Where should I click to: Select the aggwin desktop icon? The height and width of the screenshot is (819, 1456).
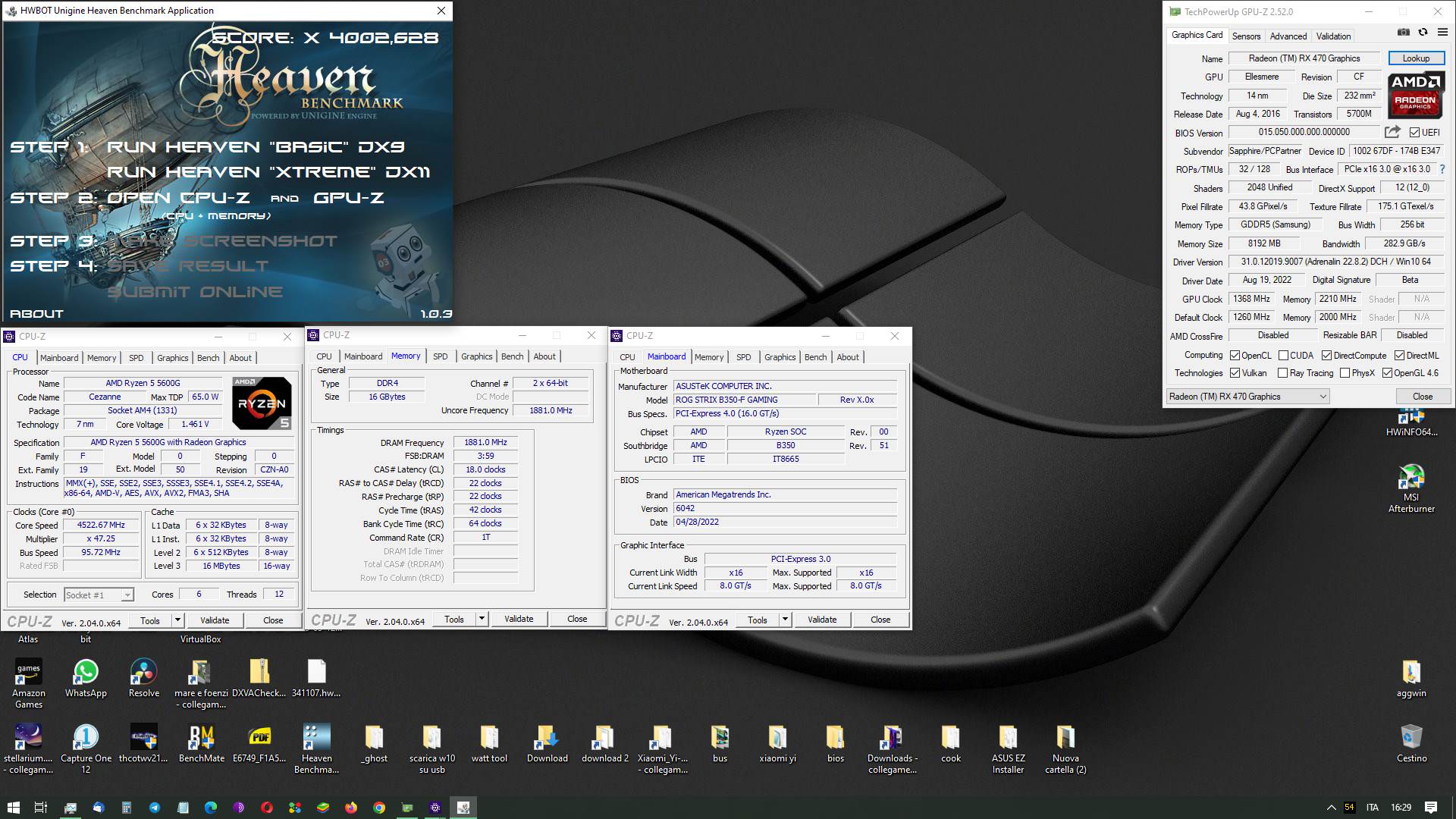pos(1411,677)
